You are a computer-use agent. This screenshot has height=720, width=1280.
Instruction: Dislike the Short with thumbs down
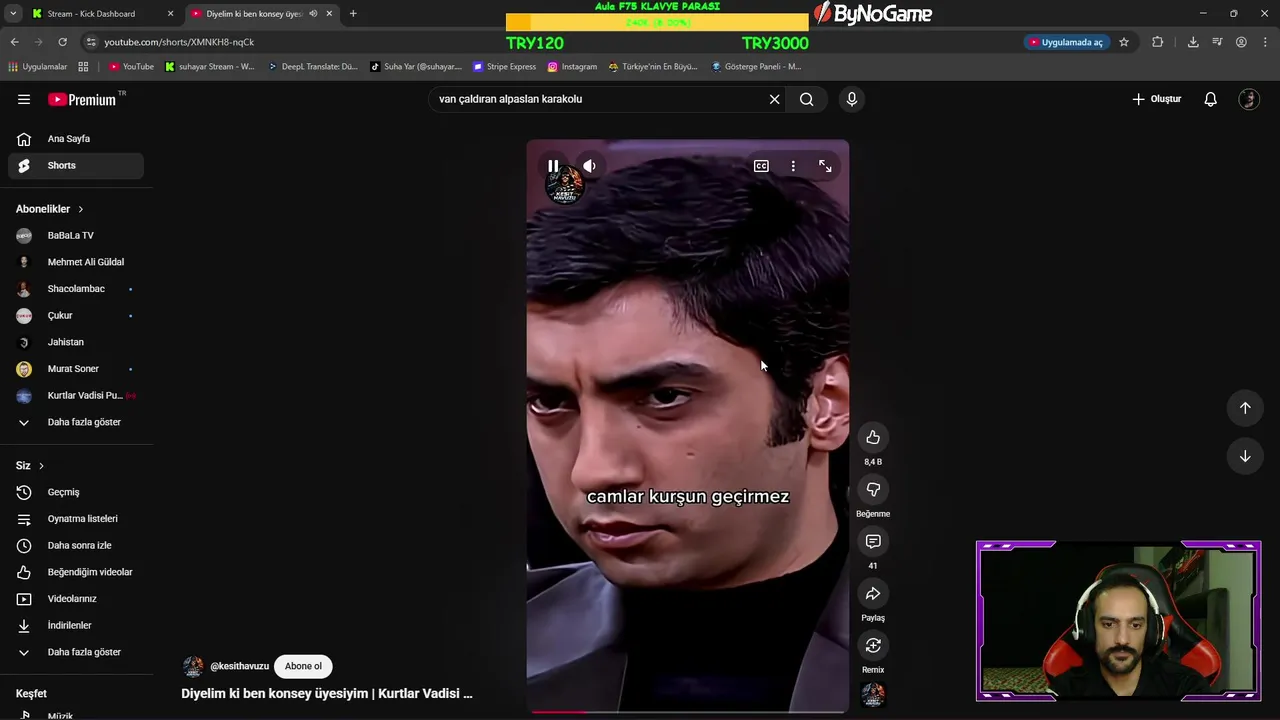coord(873,489)
